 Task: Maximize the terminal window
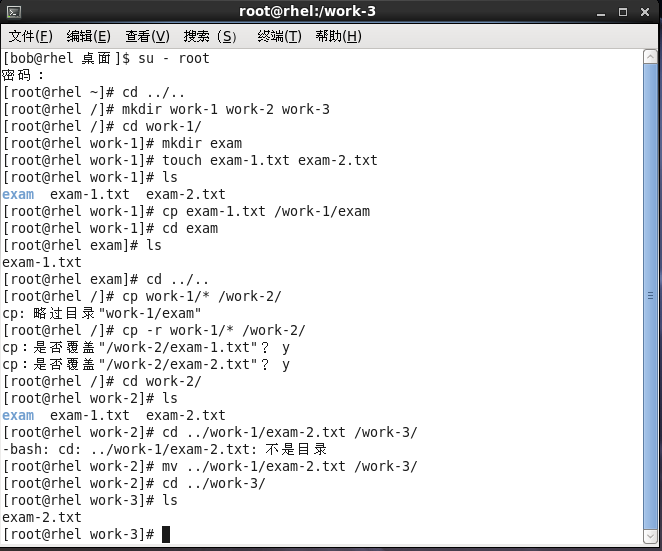(x=623, y=12)
